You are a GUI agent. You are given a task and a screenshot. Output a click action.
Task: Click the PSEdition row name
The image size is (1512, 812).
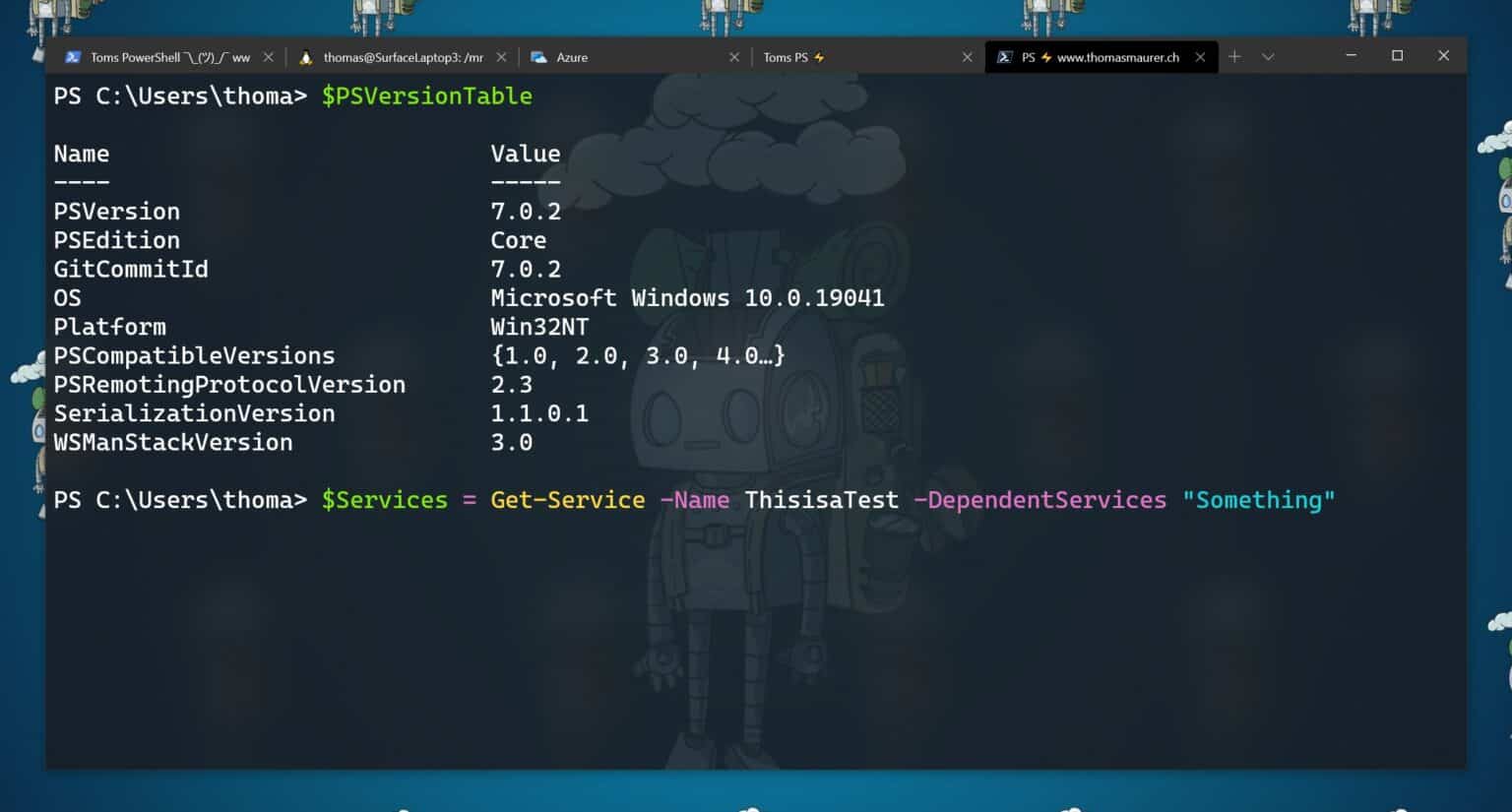(x=117, y=240)
